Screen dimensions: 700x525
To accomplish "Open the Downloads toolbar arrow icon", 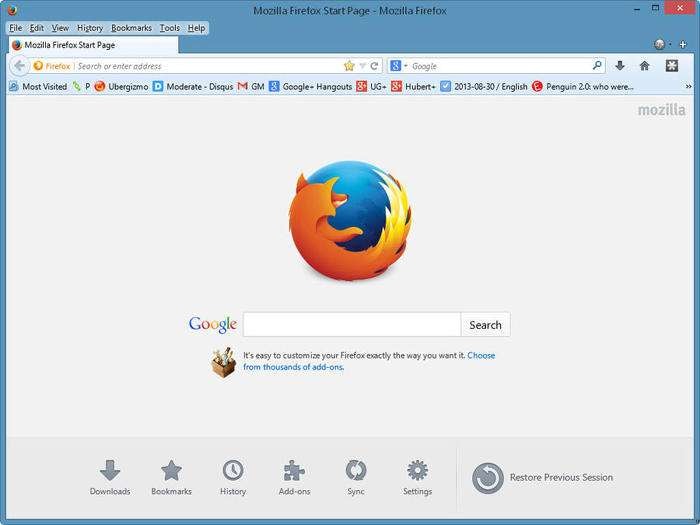I will coord(619,66).
